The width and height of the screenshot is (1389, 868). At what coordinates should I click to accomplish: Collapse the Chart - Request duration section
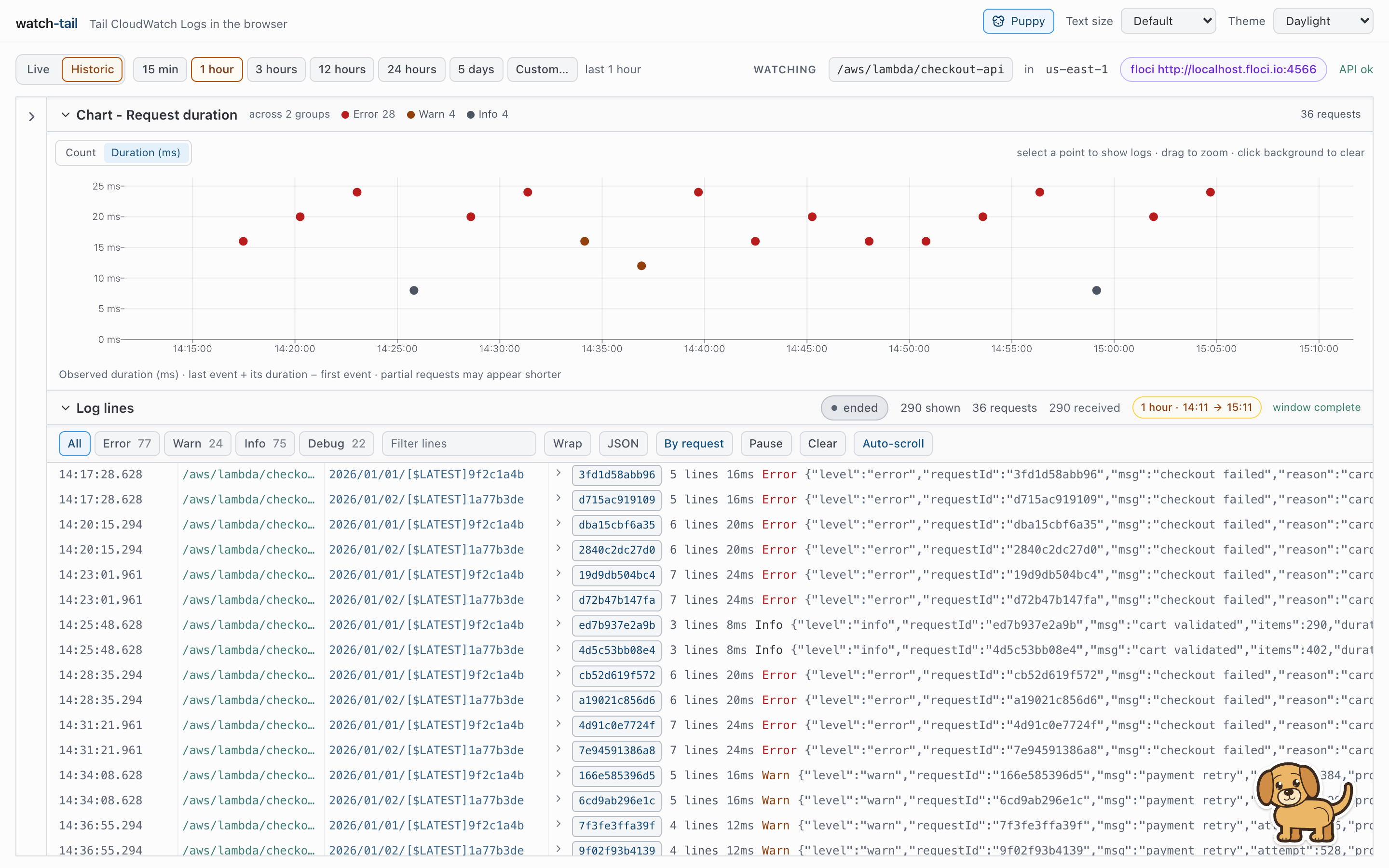[66, 115]
